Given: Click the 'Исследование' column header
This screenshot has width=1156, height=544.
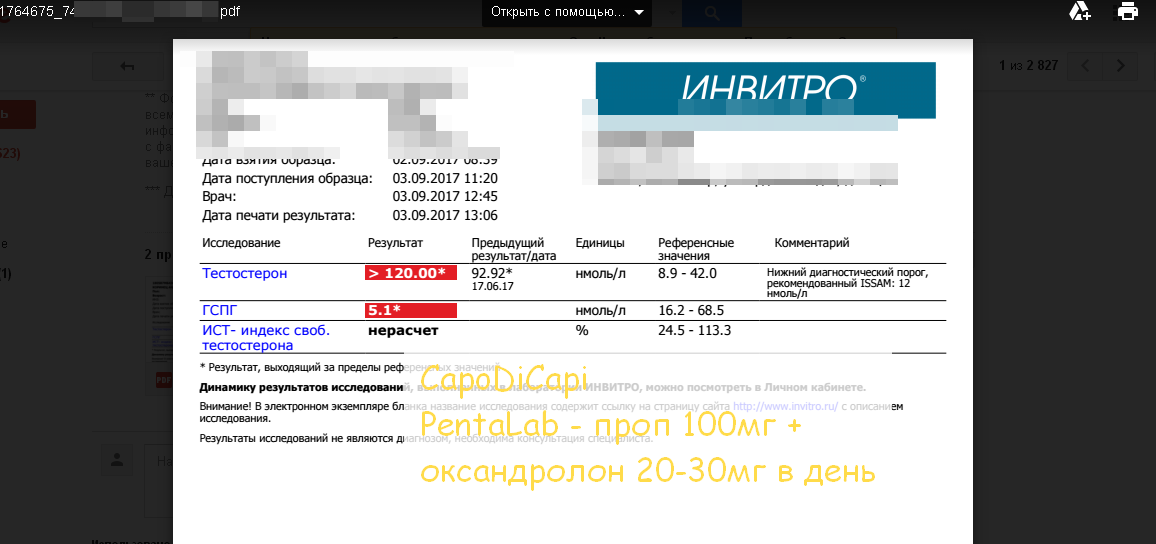Looking at the screenshot, I should [241, 243].
